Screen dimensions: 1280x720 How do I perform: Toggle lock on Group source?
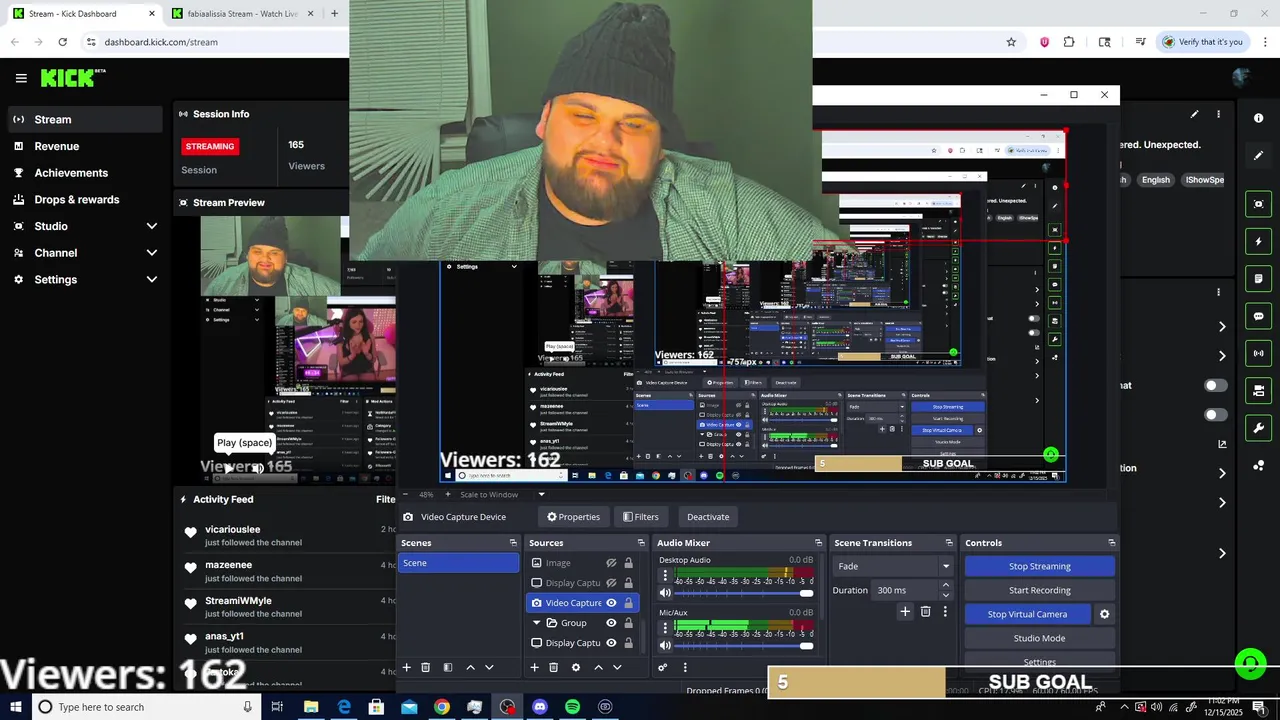click(628, 623)
